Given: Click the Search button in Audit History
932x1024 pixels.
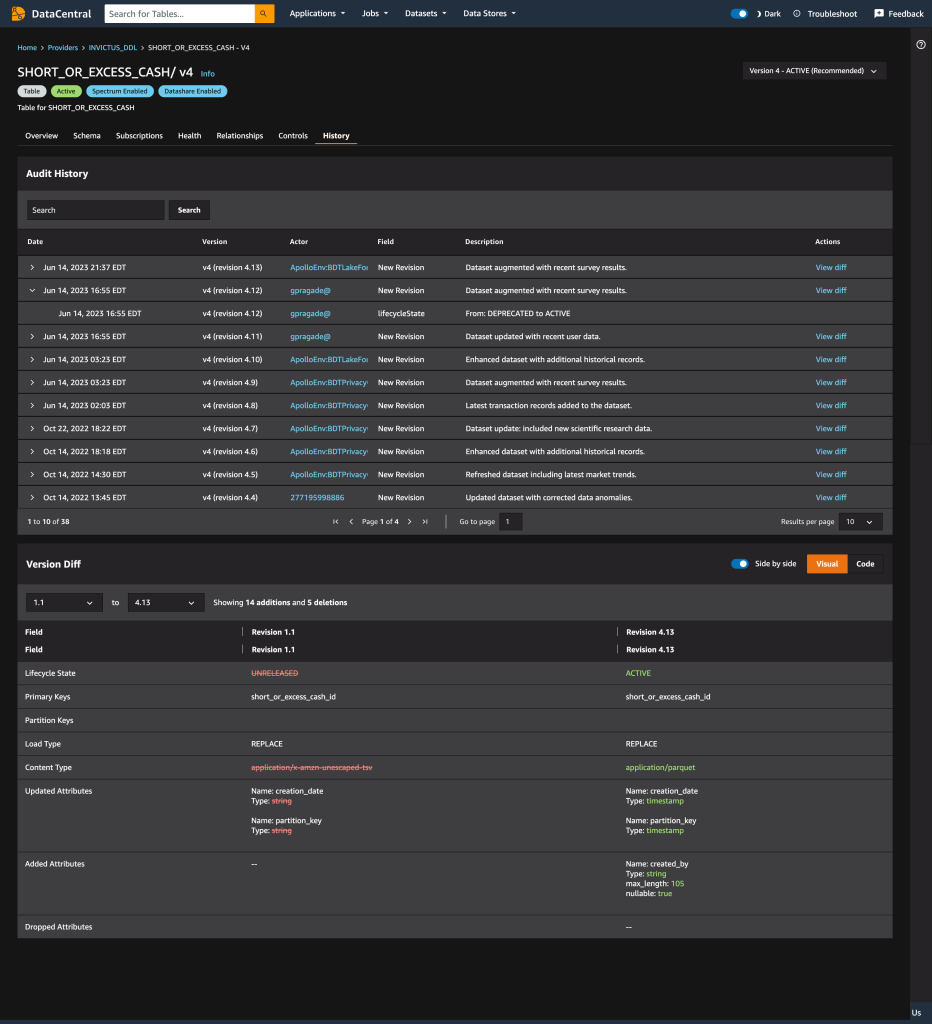Looking at the screenshot, I should point(189,210).
